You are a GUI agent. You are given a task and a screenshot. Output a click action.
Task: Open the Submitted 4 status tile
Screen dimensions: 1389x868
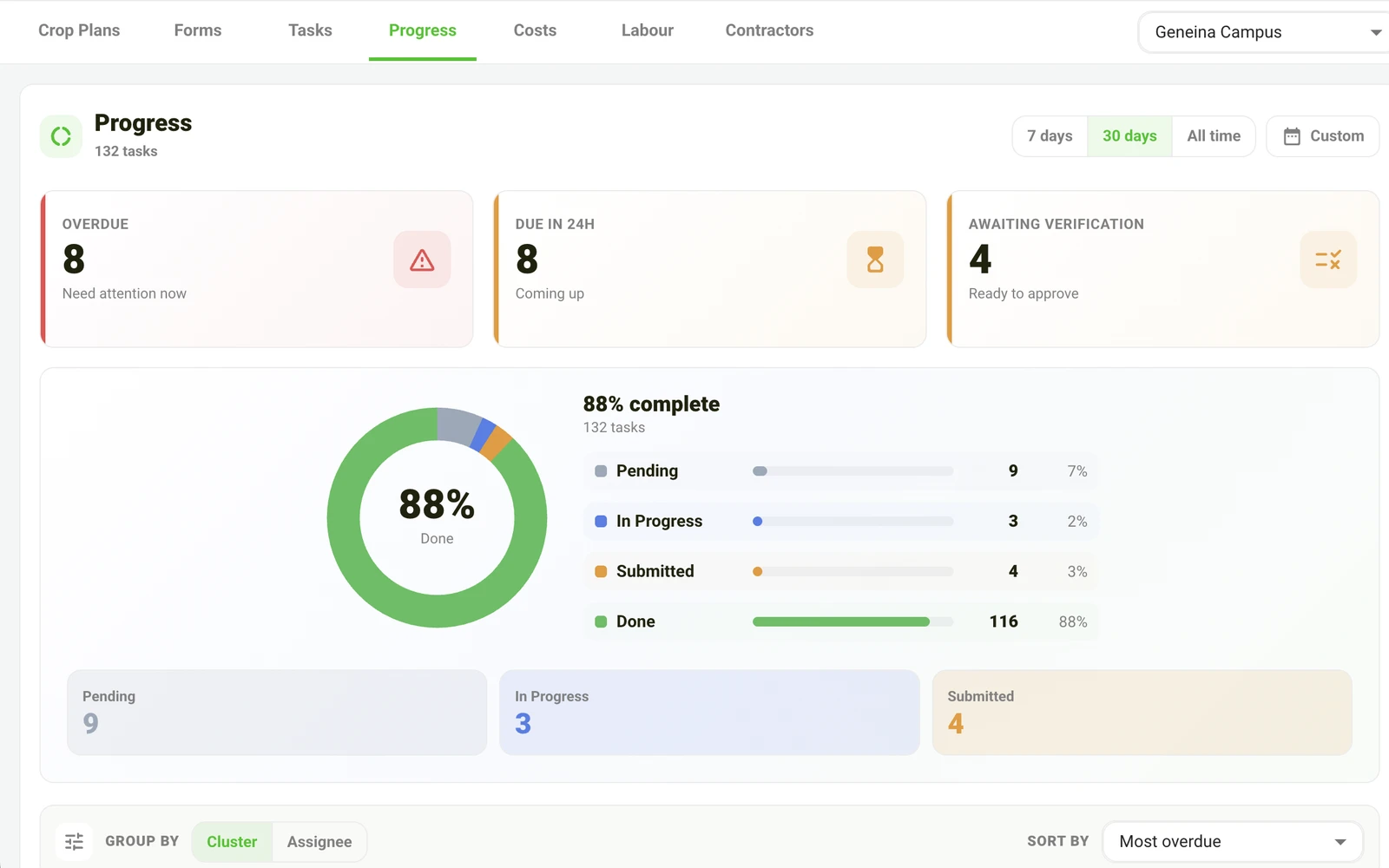click(x=1142, y=712)
